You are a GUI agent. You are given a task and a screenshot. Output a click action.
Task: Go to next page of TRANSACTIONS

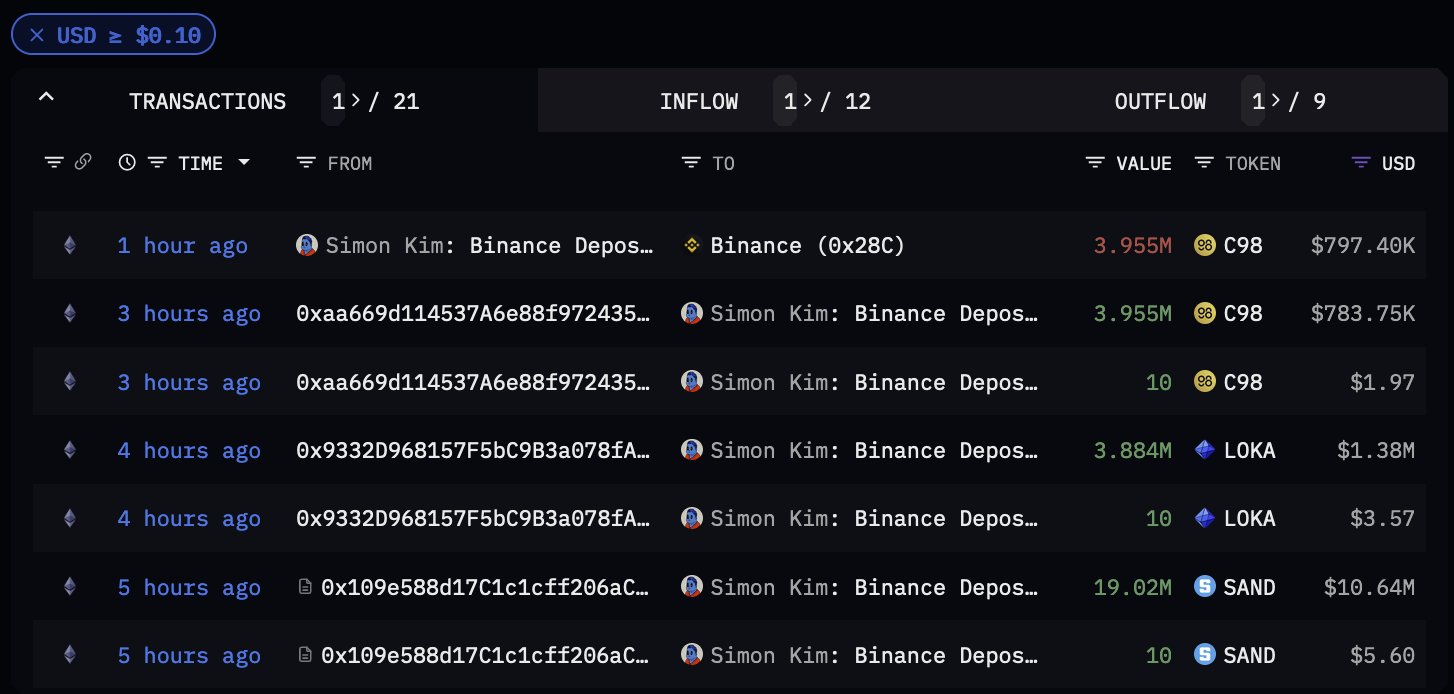352,101
